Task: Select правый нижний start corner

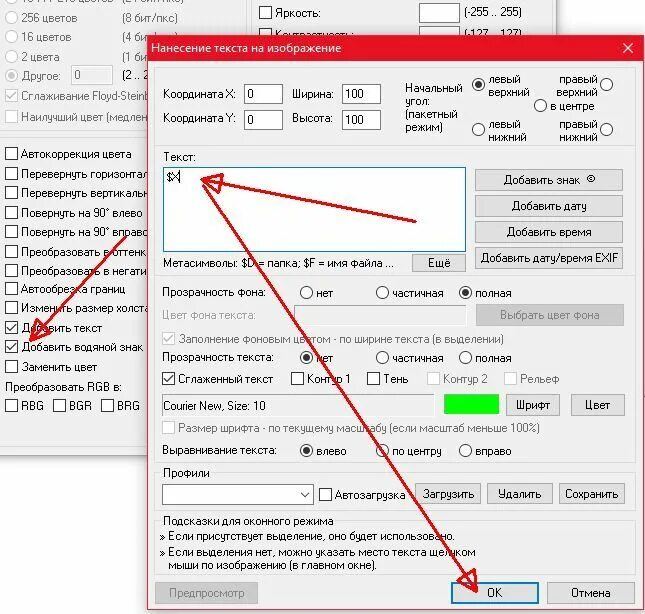Action: pos(607,130)
